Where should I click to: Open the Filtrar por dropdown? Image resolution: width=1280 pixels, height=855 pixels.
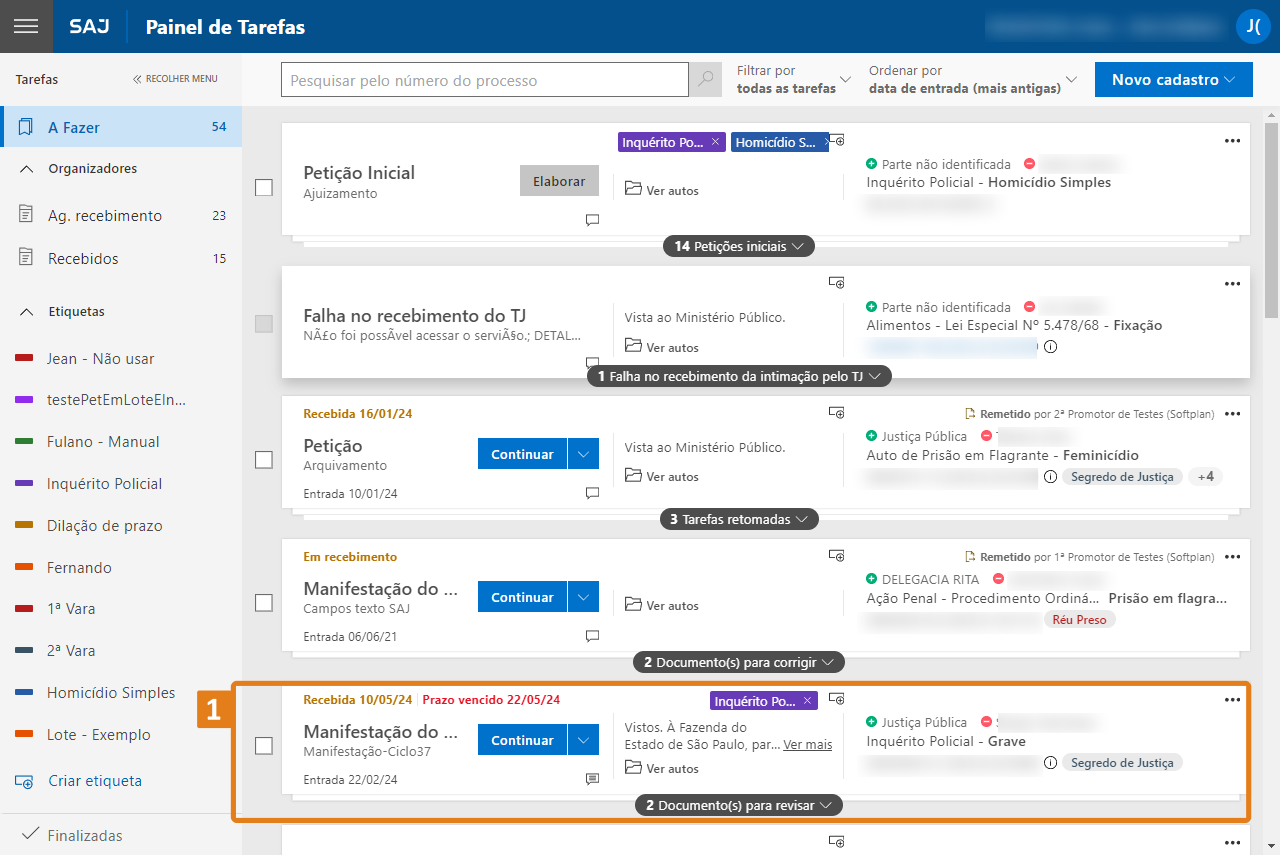click(794, 80)
